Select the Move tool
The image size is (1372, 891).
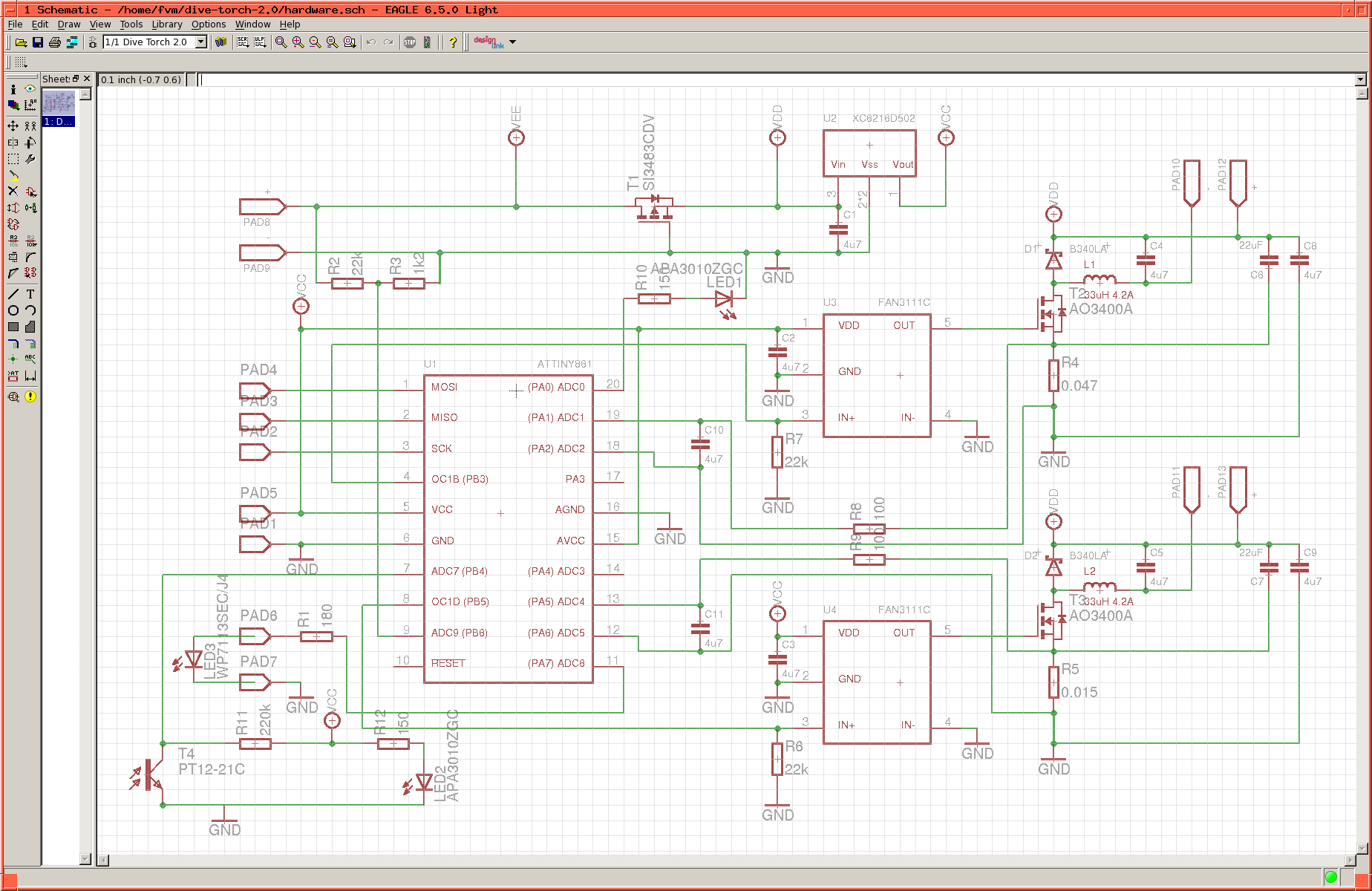click(13, 126)
